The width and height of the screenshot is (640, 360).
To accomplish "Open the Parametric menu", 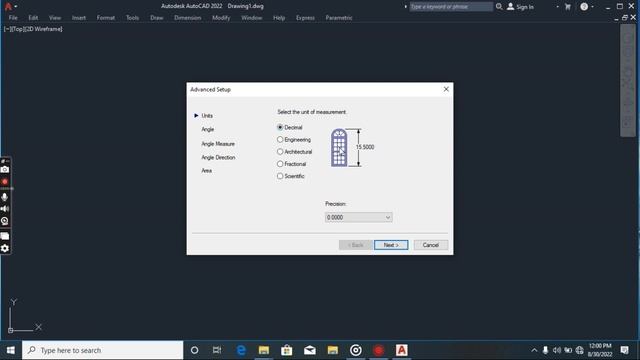I will (x=339, y=18).
